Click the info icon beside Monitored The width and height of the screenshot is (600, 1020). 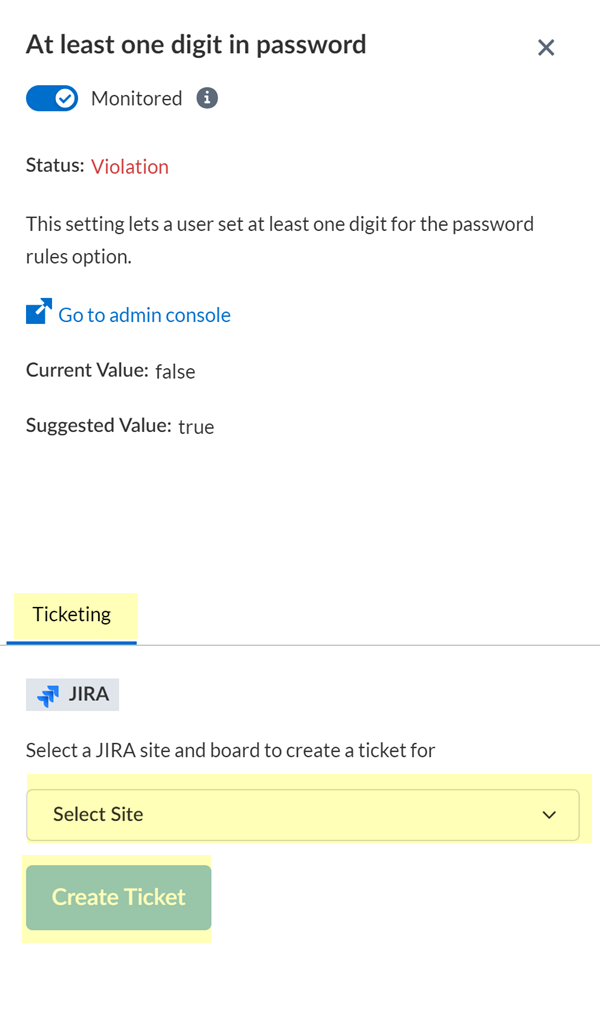(x=207, y=98)
